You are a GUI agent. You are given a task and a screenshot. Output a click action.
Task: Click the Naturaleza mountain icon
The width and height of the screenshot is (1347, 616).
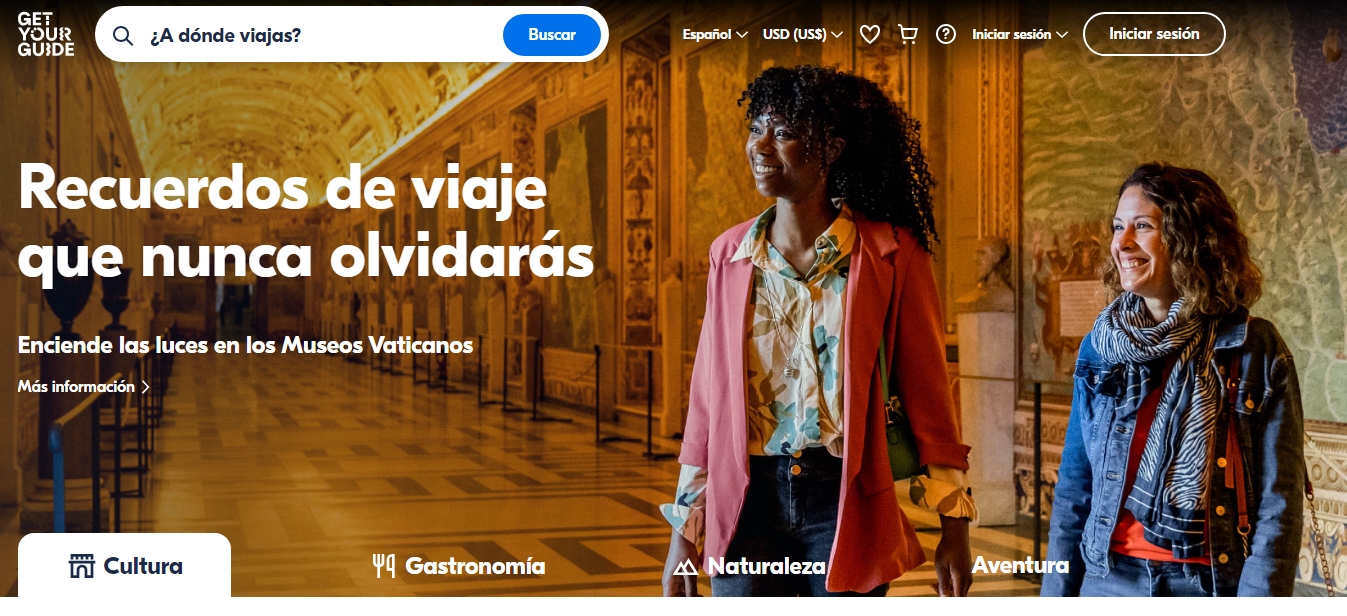click(x=686, y=567)
